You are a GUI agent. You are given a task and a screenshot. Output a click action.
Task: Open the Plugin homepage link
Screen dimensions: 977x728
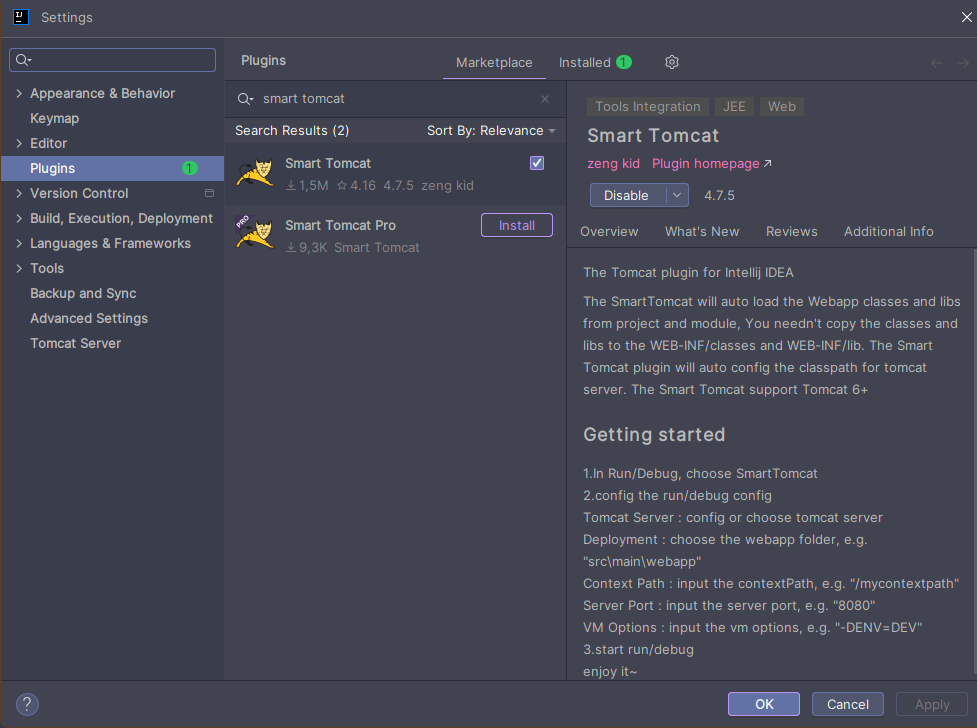705,163
